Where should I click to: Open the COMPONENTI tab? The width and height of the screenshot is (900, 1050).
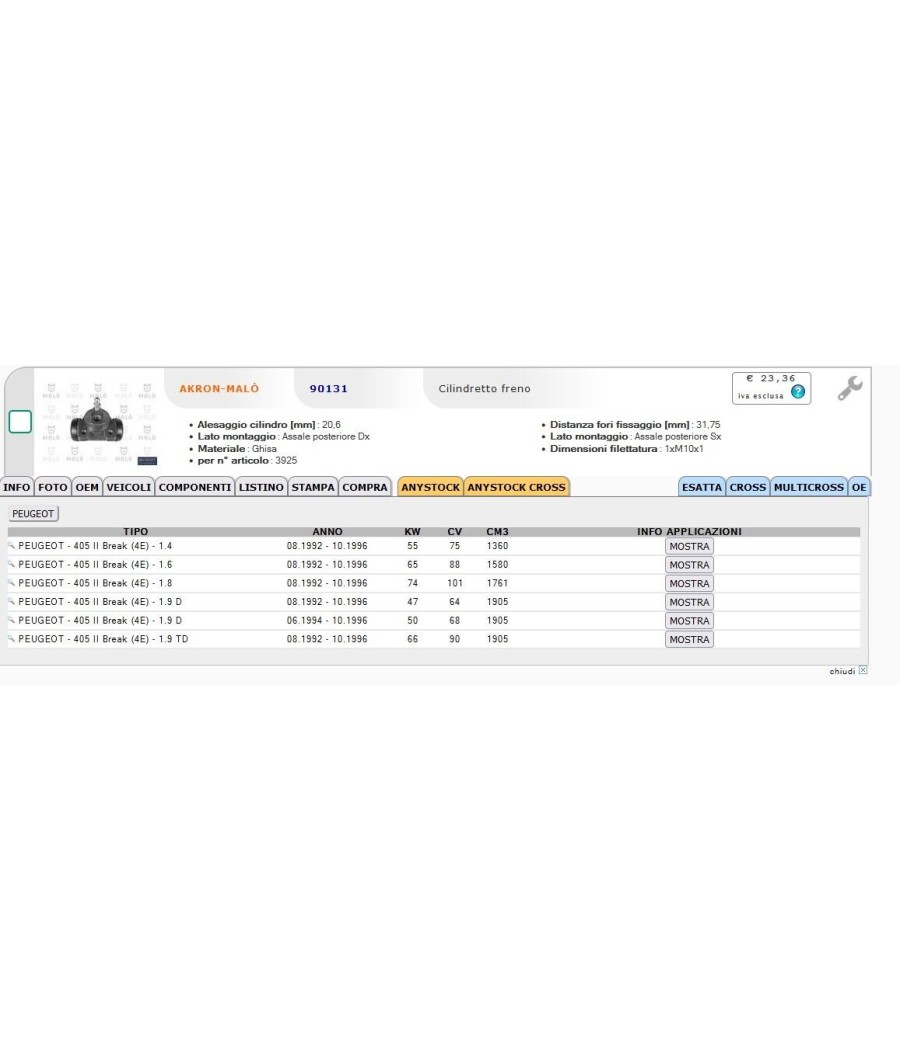[x=195, y=487]
